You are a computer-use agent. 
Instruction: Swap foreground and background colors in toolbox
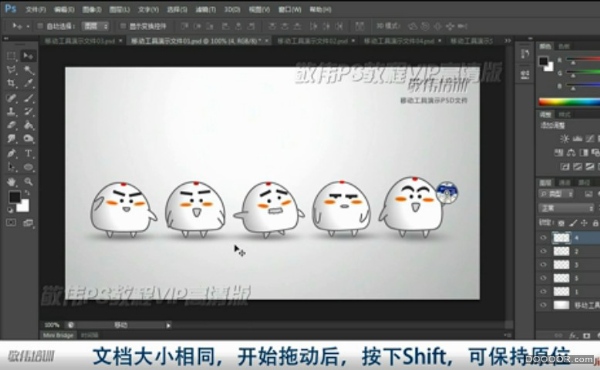pos(27,193)
